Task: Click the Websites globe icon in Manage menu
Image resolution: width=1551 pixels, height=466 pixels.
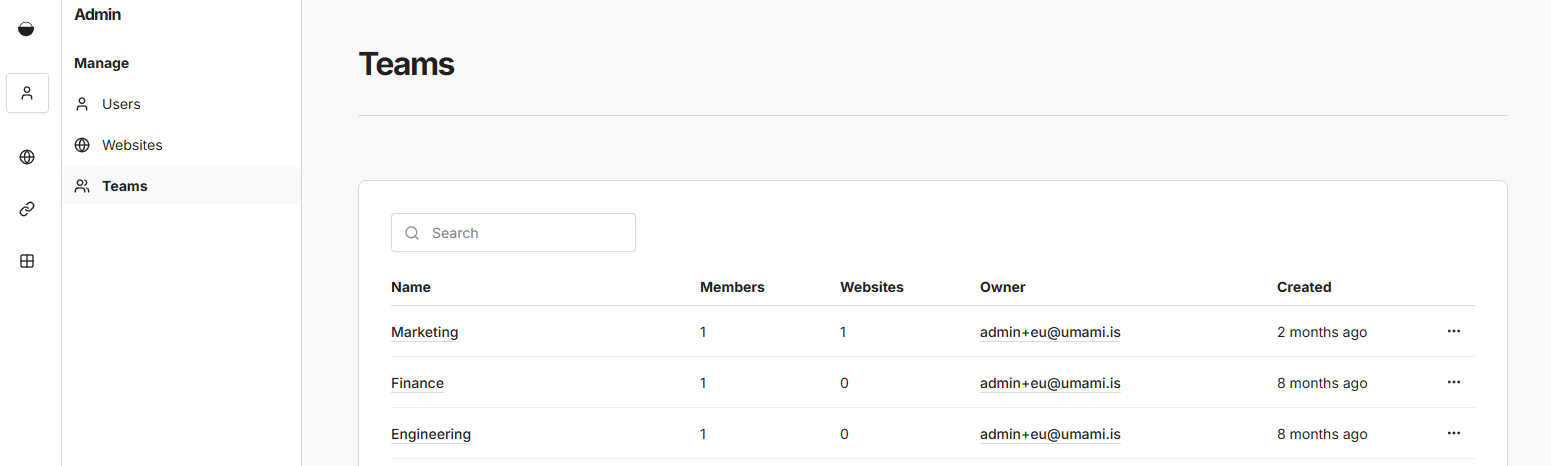Action: 82,145
